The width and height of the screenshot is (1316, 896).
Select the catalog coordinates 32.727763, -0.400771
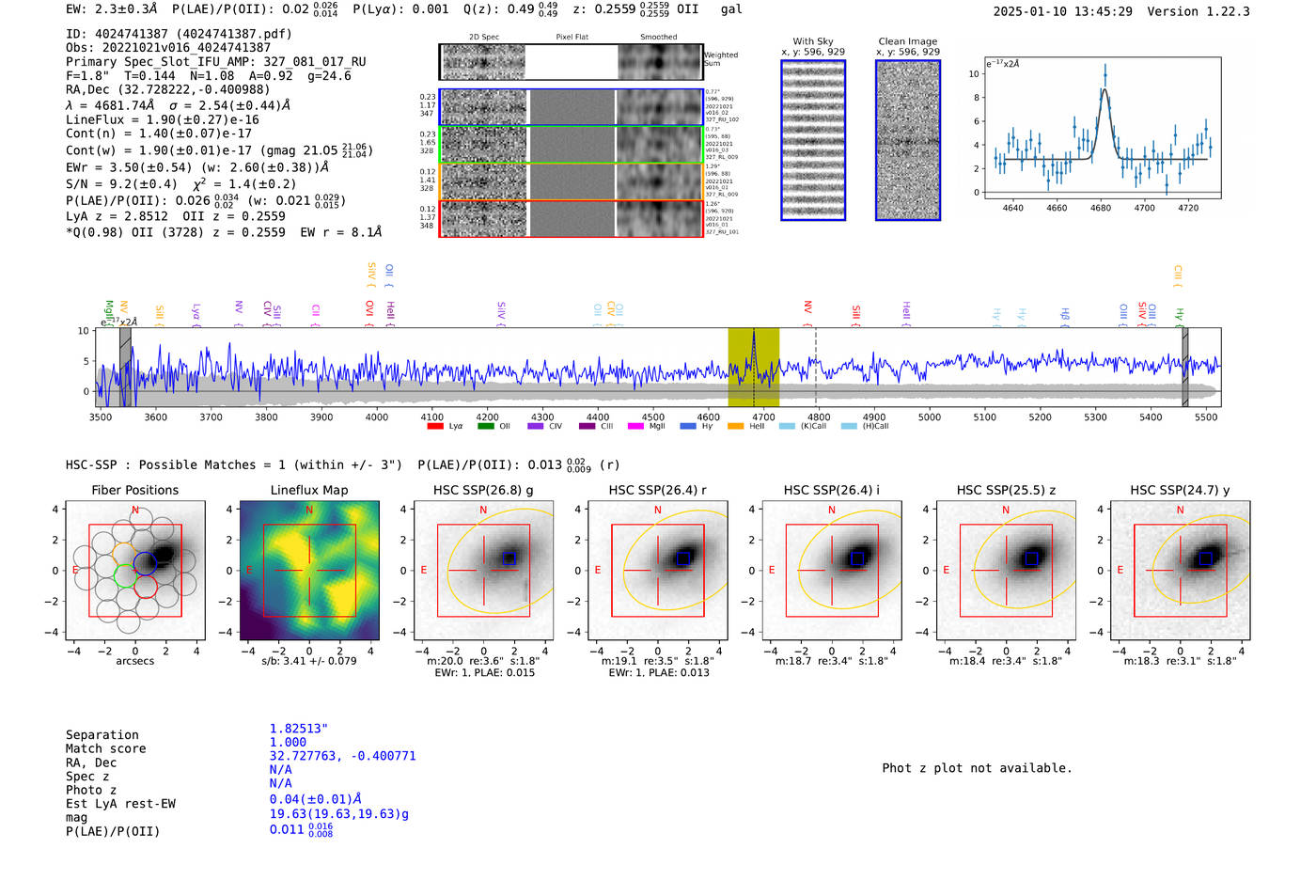tap(343, 756)
